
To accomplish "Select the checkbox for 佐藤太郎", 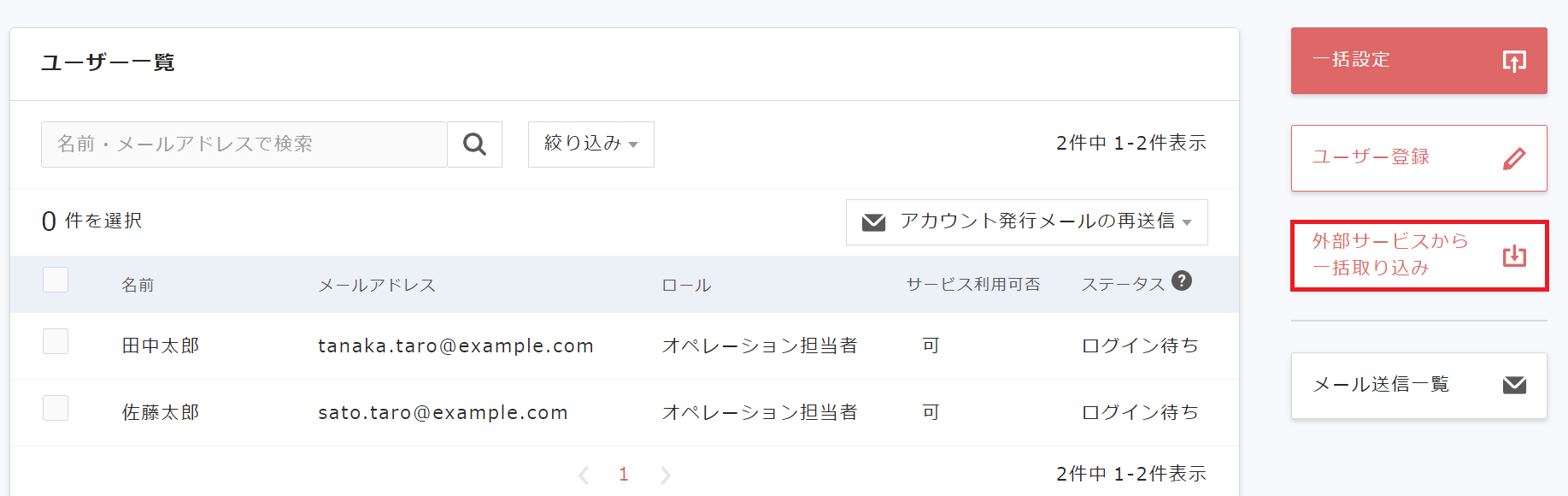I will coord(56,408).
